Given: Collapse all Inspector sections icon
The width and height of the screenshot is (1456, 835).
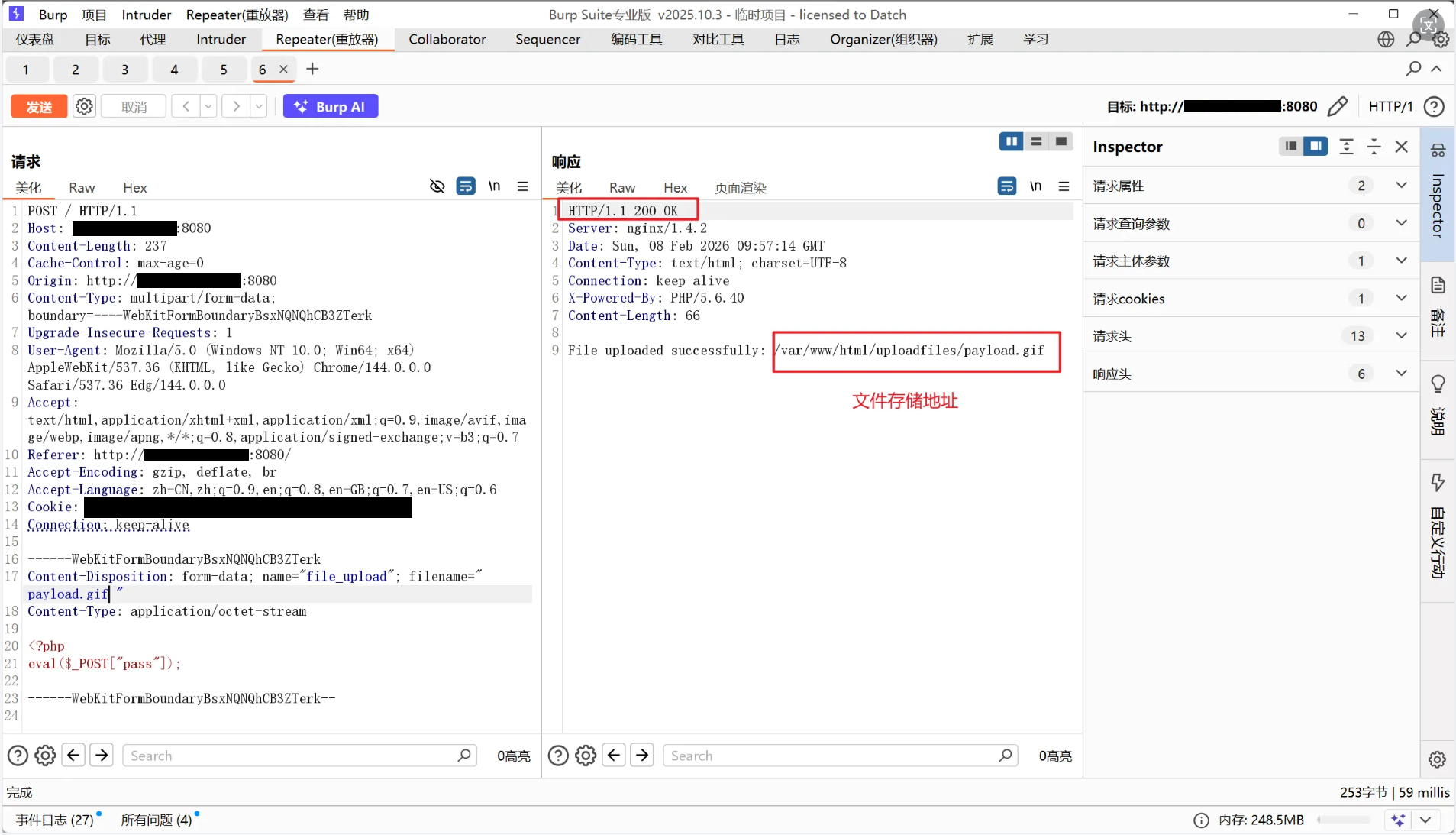Looking at the screenshot, I should pyautogui.click(x=1374, y=146).
